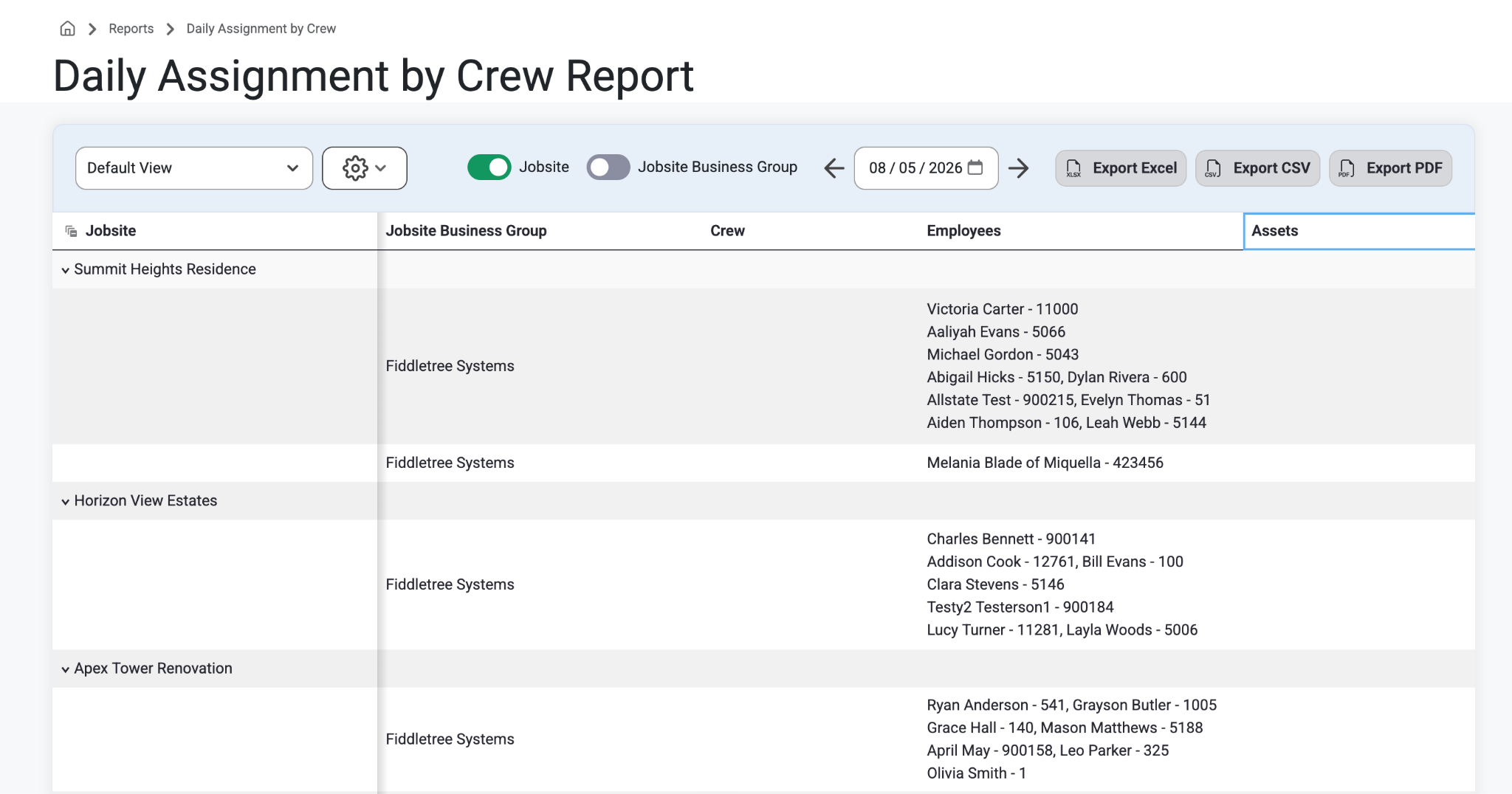Screen dimensions: 1512x794
Task: Click 'Michael Gordon - 5043' entry
Action: (x=1003, y=355)
